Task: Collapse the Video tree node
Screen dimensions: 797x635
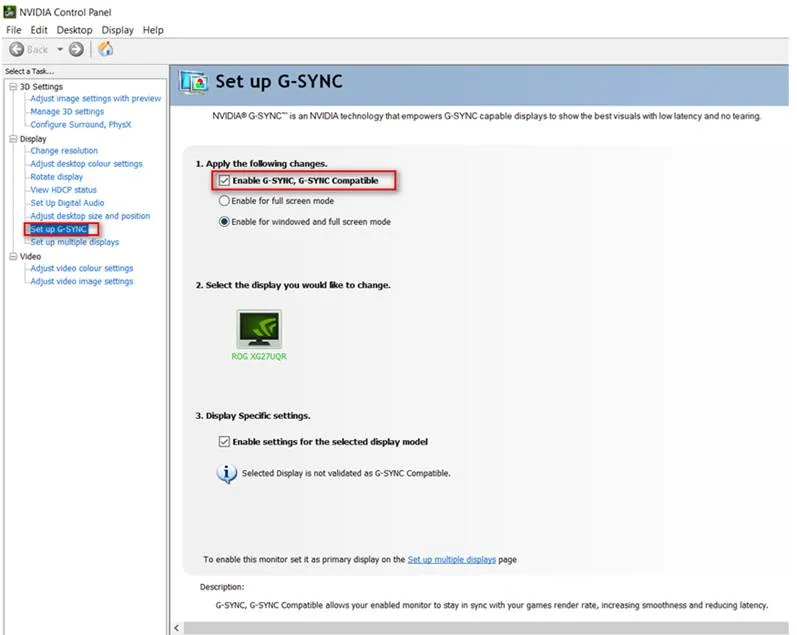Action: coord(12,256)
